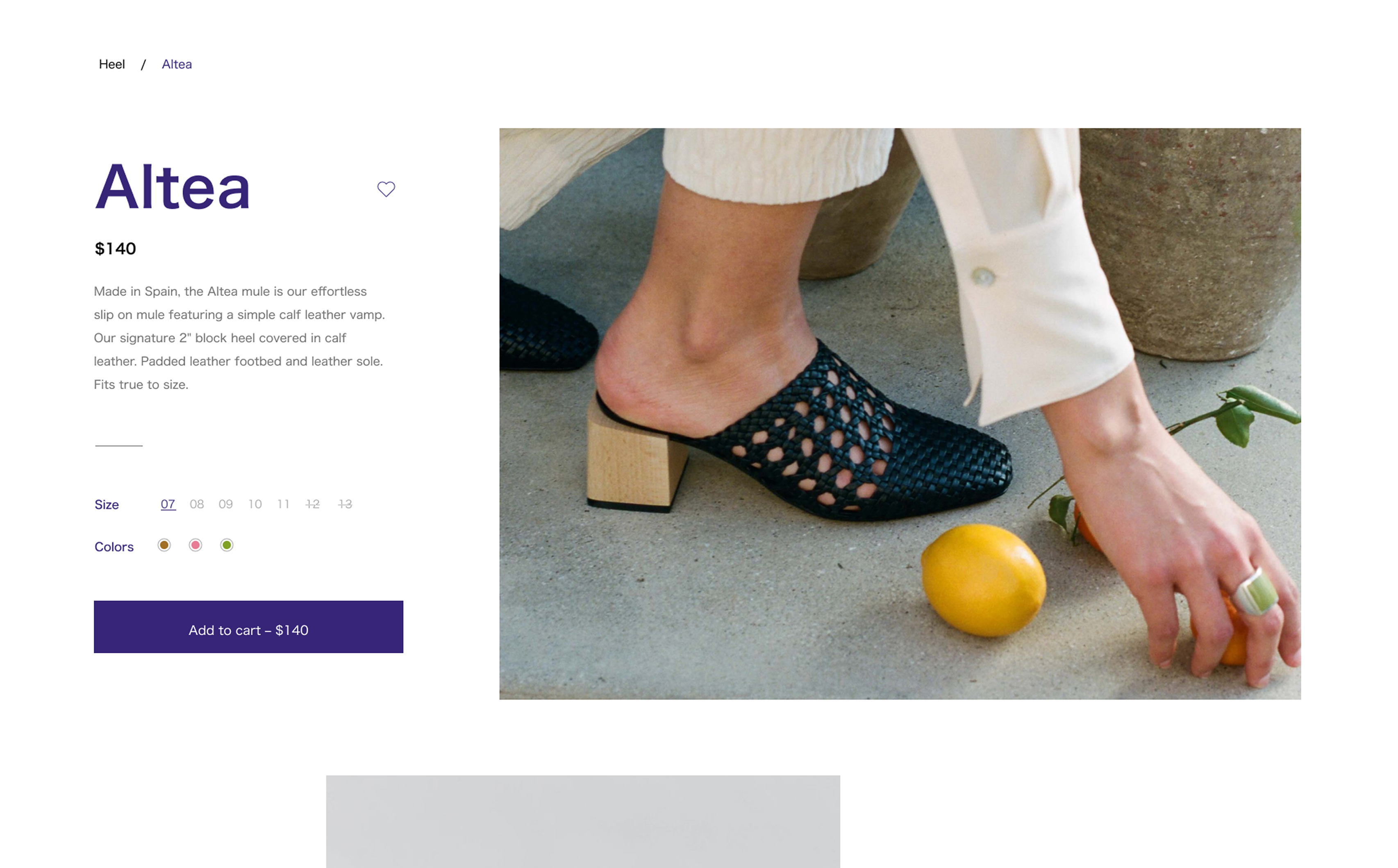Click the crossed-out size 12
1398x868 pixels.
312,504
